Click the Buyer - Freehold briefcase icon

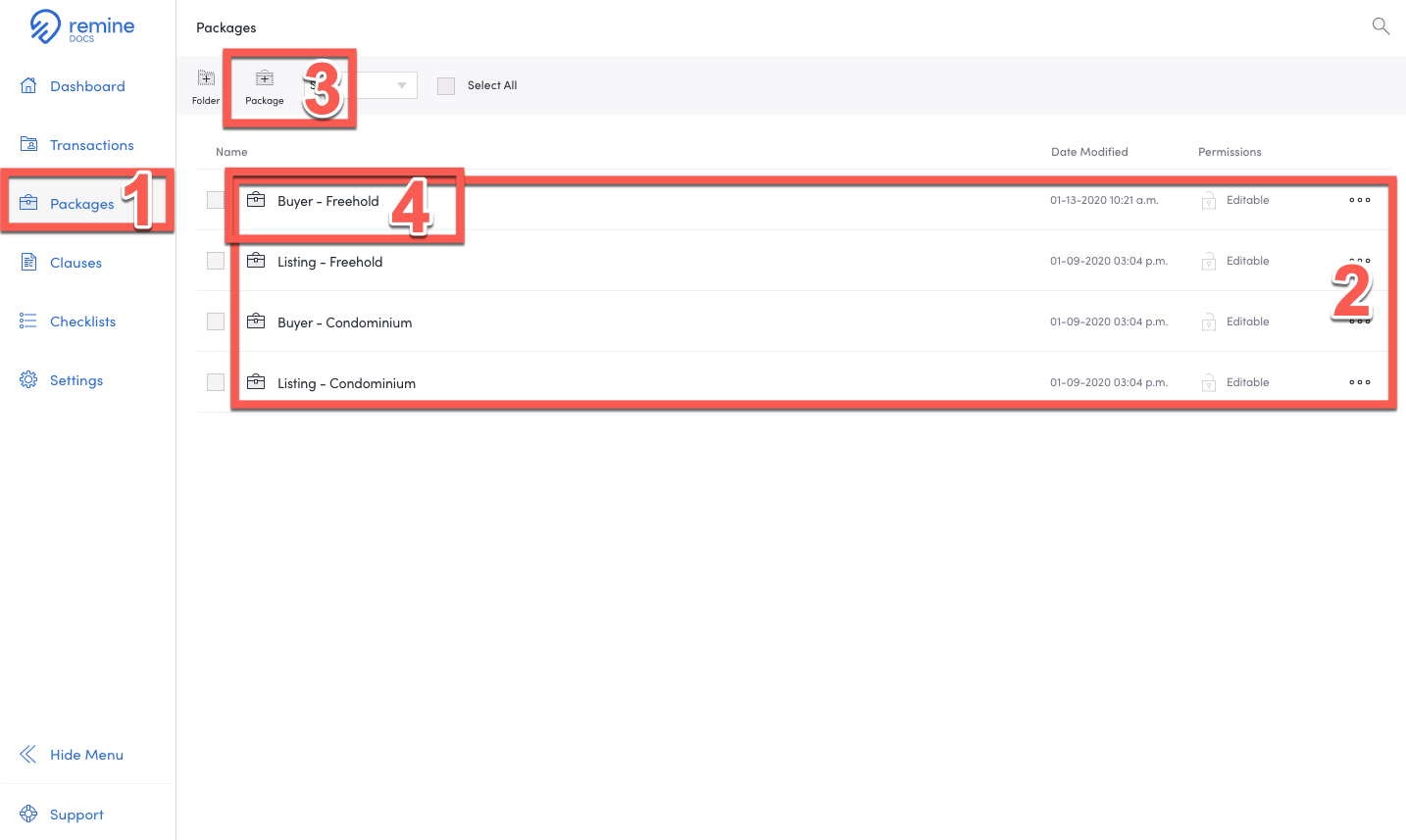click(256, 199)
